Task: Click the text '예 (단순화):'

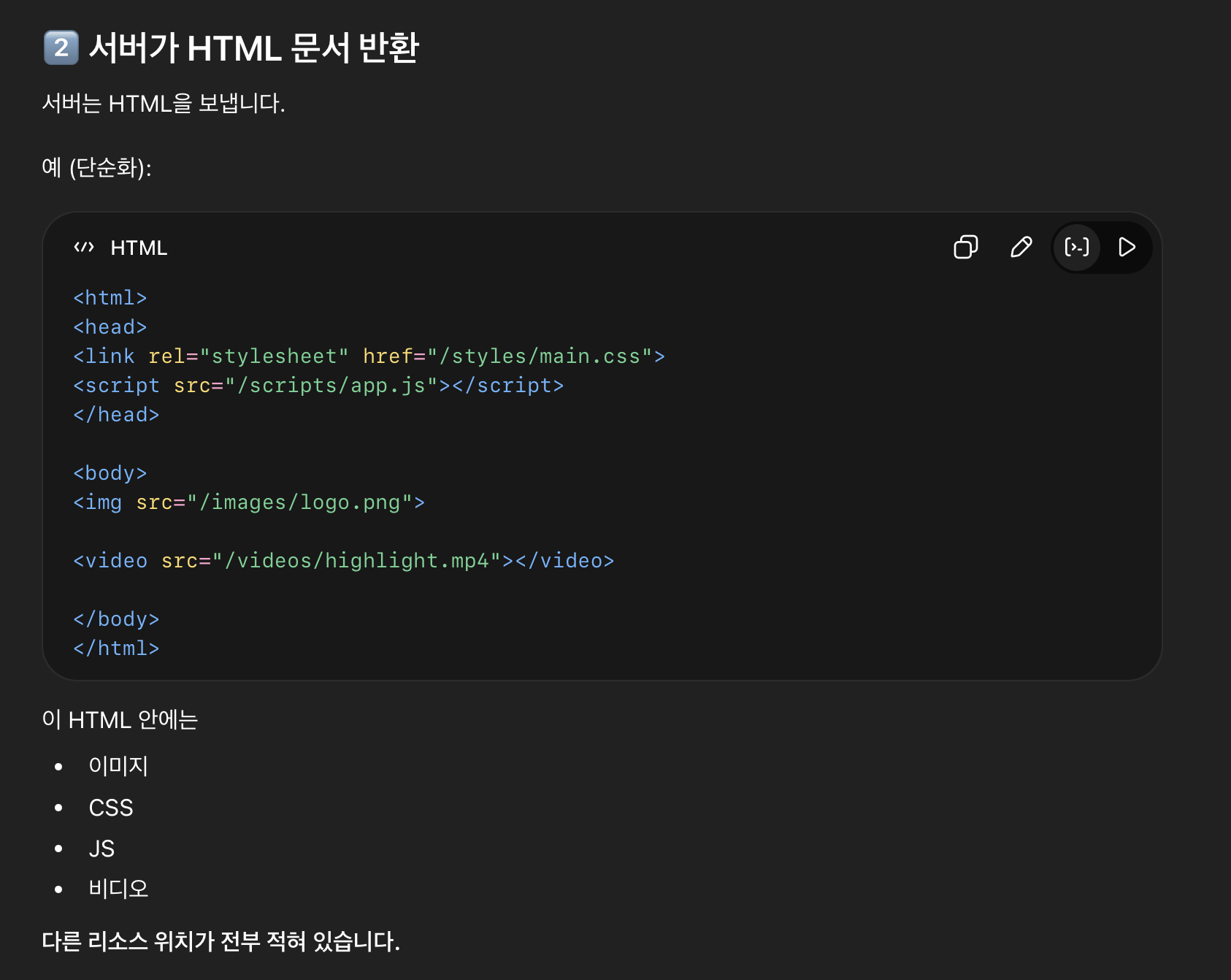Action: (96, 168)
